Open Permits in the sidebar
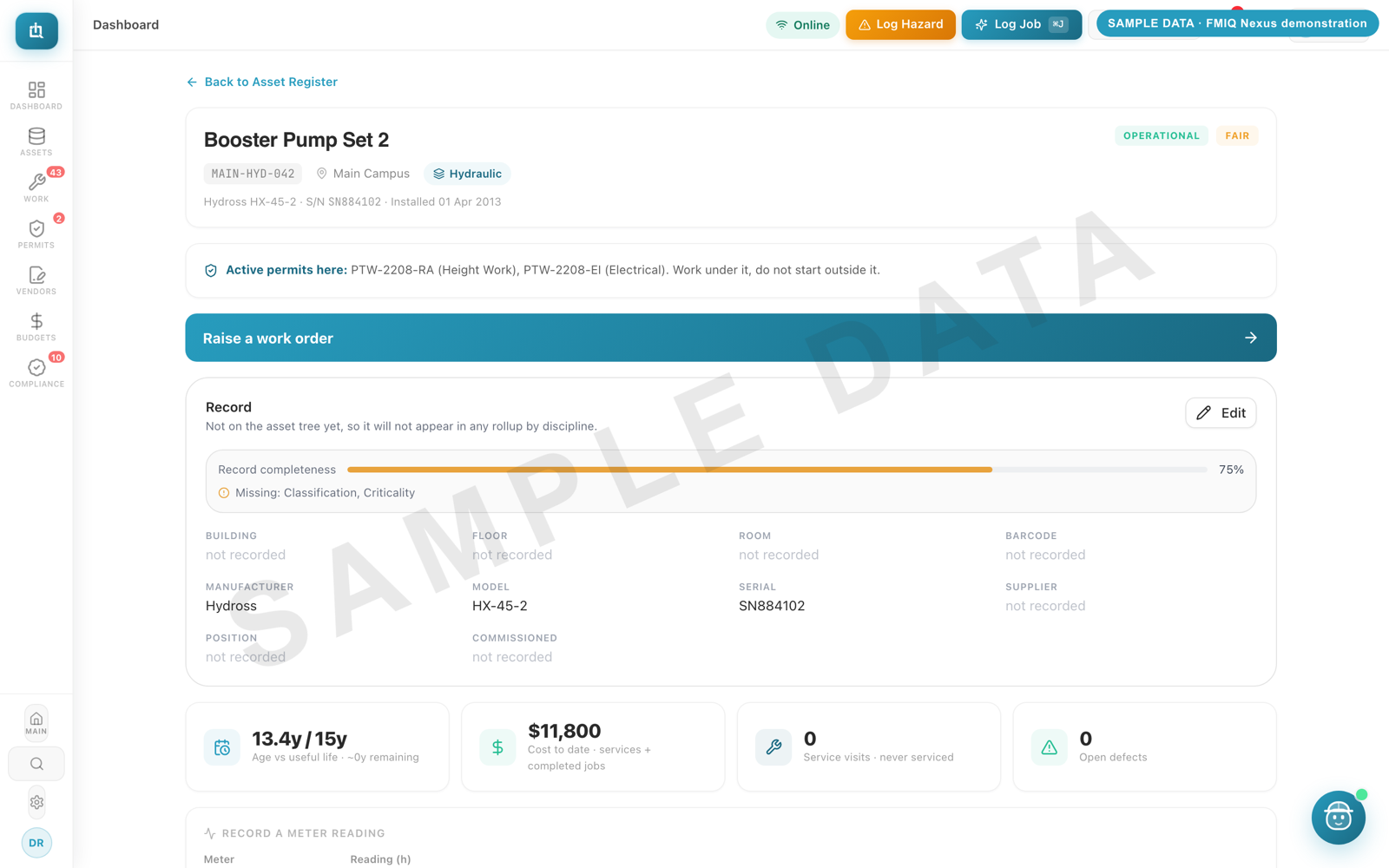Image resolution: width=1389 pixels, height=868 pixels. (x=36, y=234)
